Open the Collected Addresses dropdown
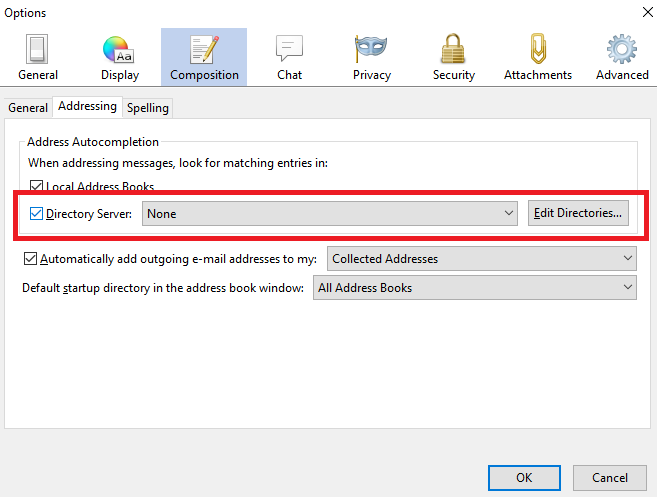This screenshot has width=657, height=497. point(482,259)
